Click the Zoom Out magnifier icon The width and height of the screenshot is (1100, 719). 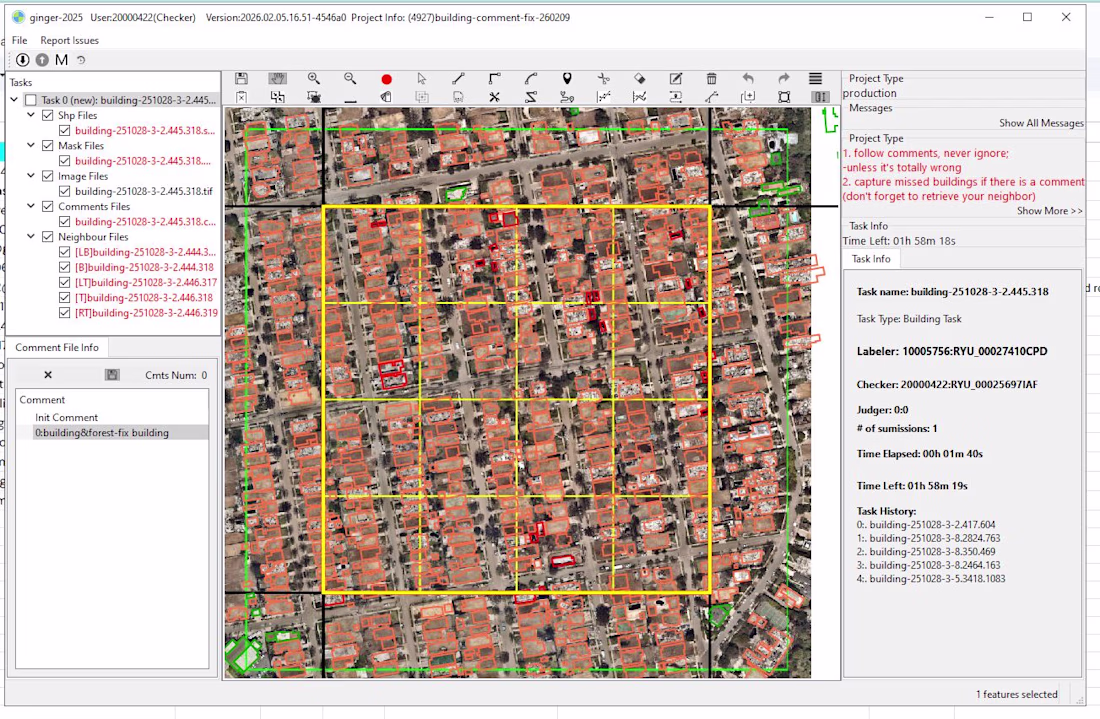pos(350,79)
